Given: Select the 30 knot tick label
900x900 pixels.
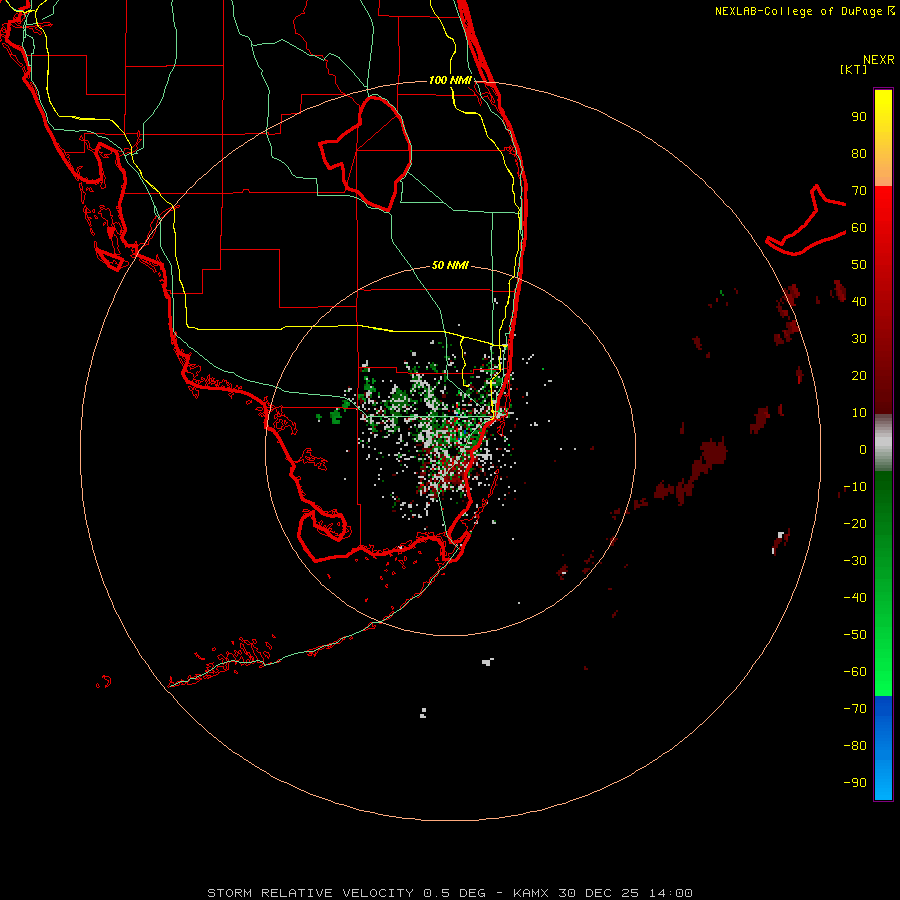Looking at the screenshot, I should 859,339.
